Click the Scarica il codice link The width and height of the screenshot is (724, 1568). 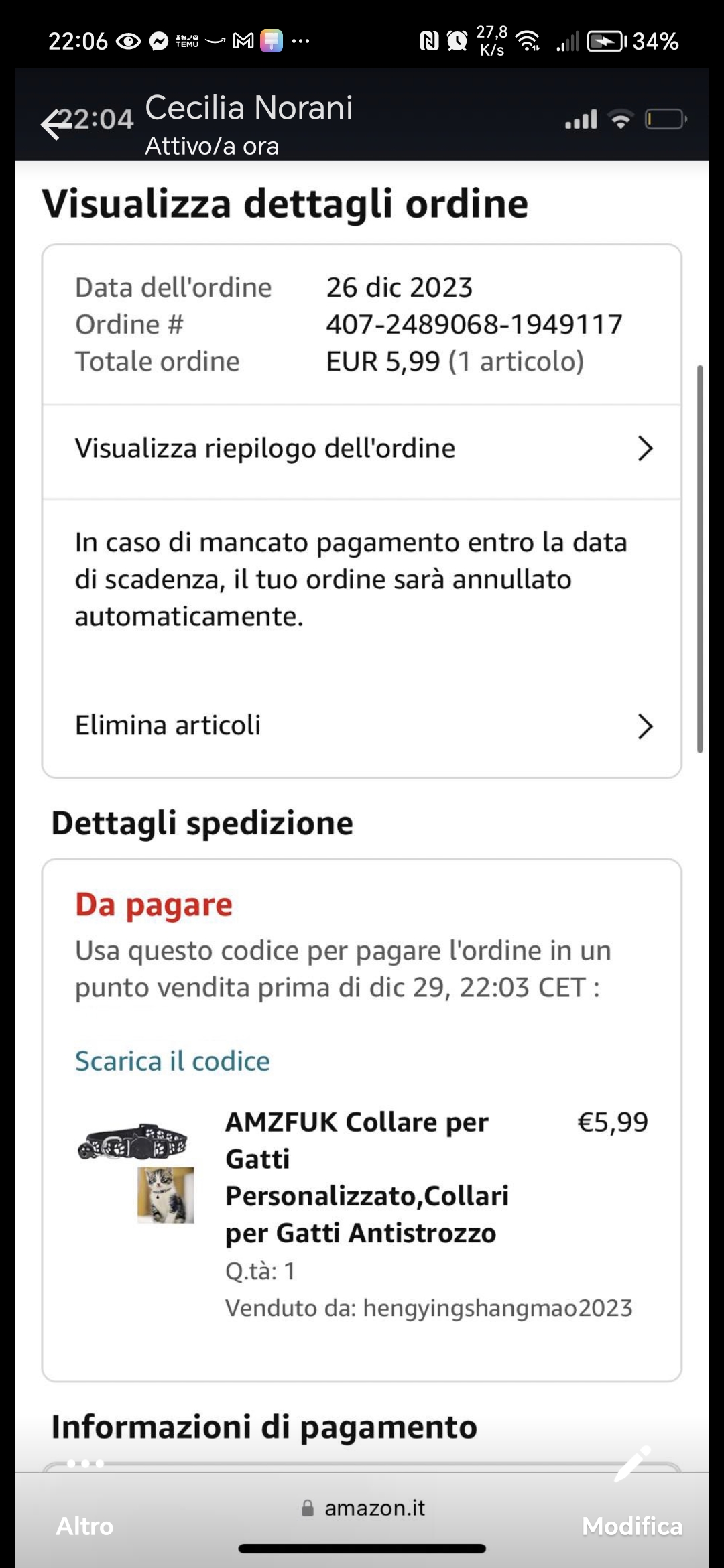172,1061
